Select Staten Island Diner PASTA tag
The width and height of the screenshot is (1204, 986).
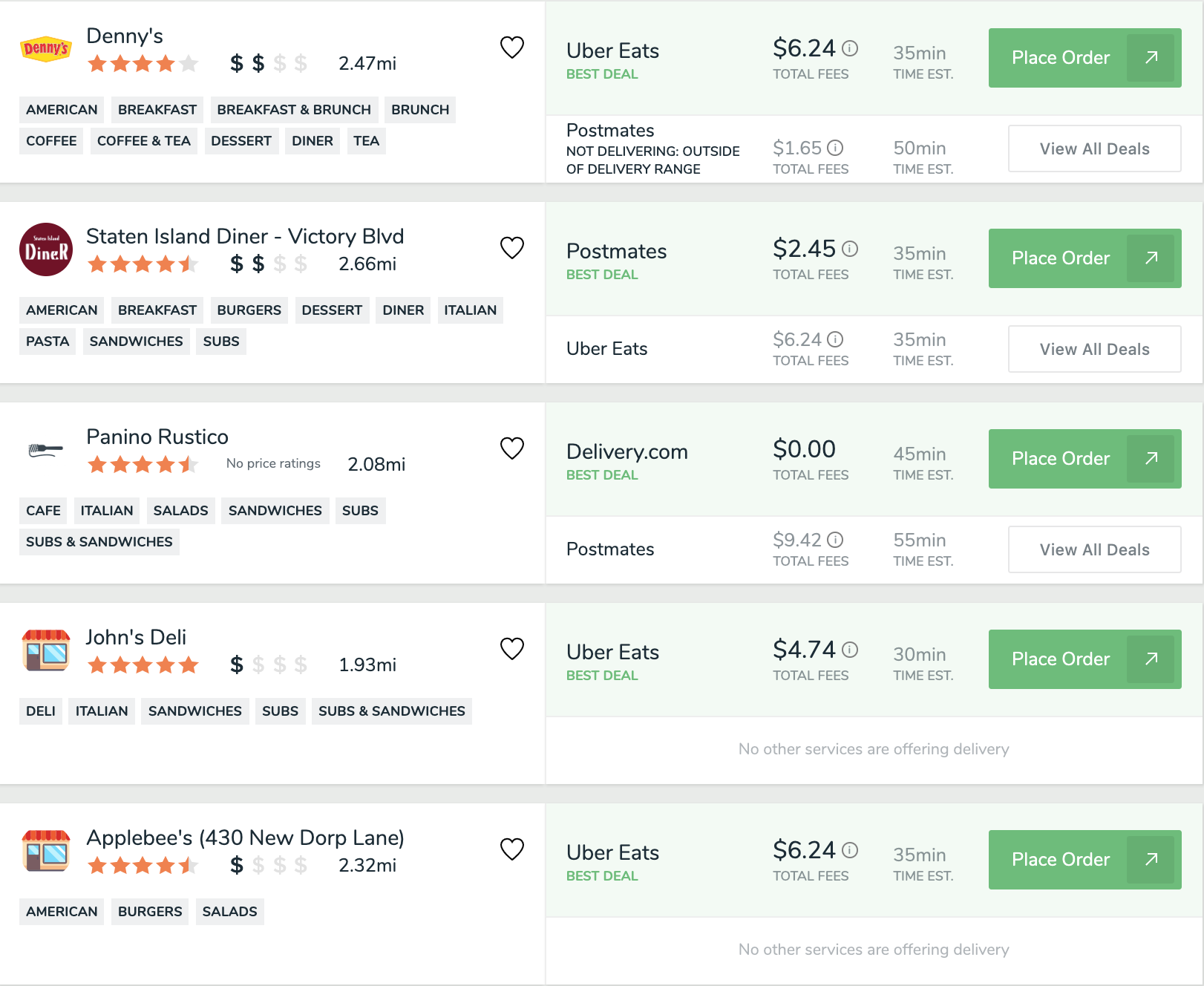point(48,342)
